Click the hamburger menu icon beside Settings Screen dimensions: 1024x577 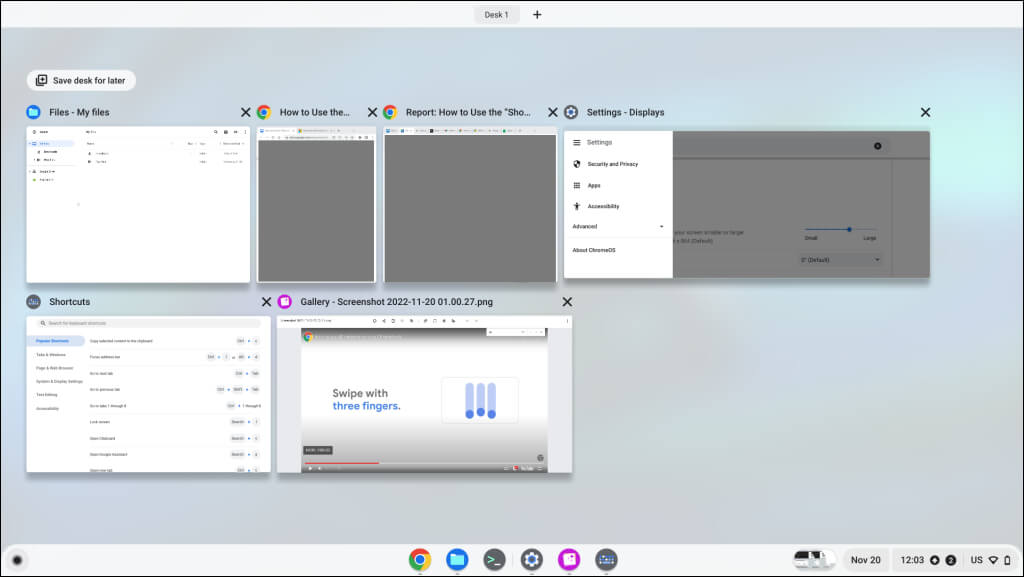point(577,143)
